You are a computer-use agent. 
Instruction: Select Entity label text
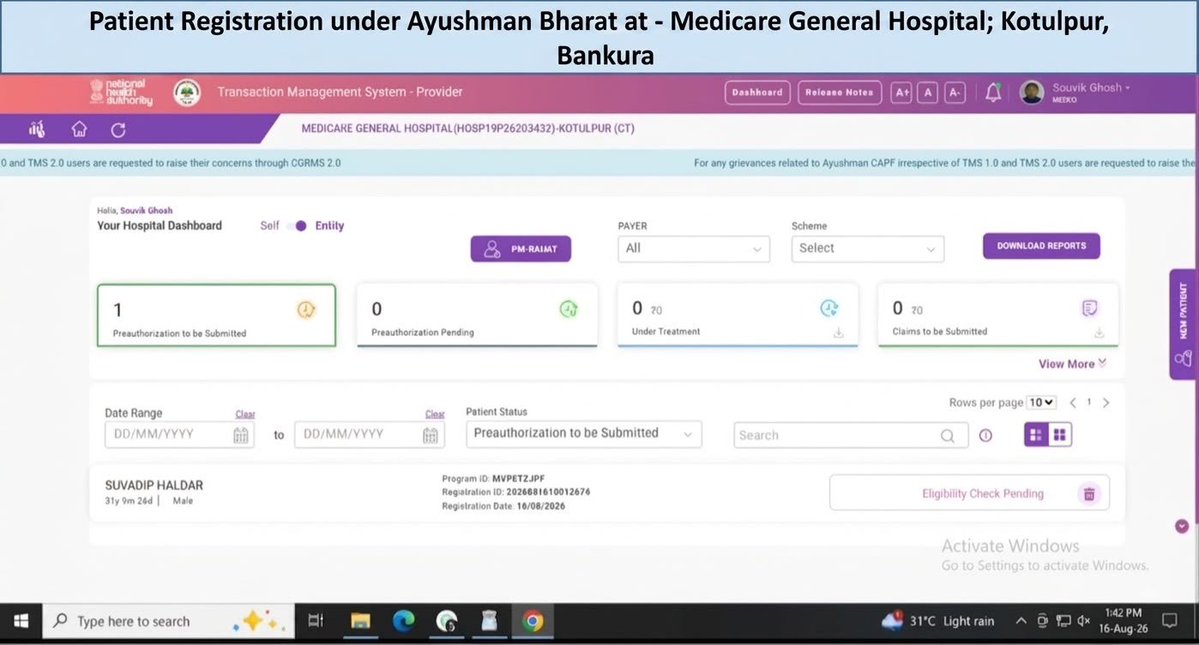pos(330,225)
